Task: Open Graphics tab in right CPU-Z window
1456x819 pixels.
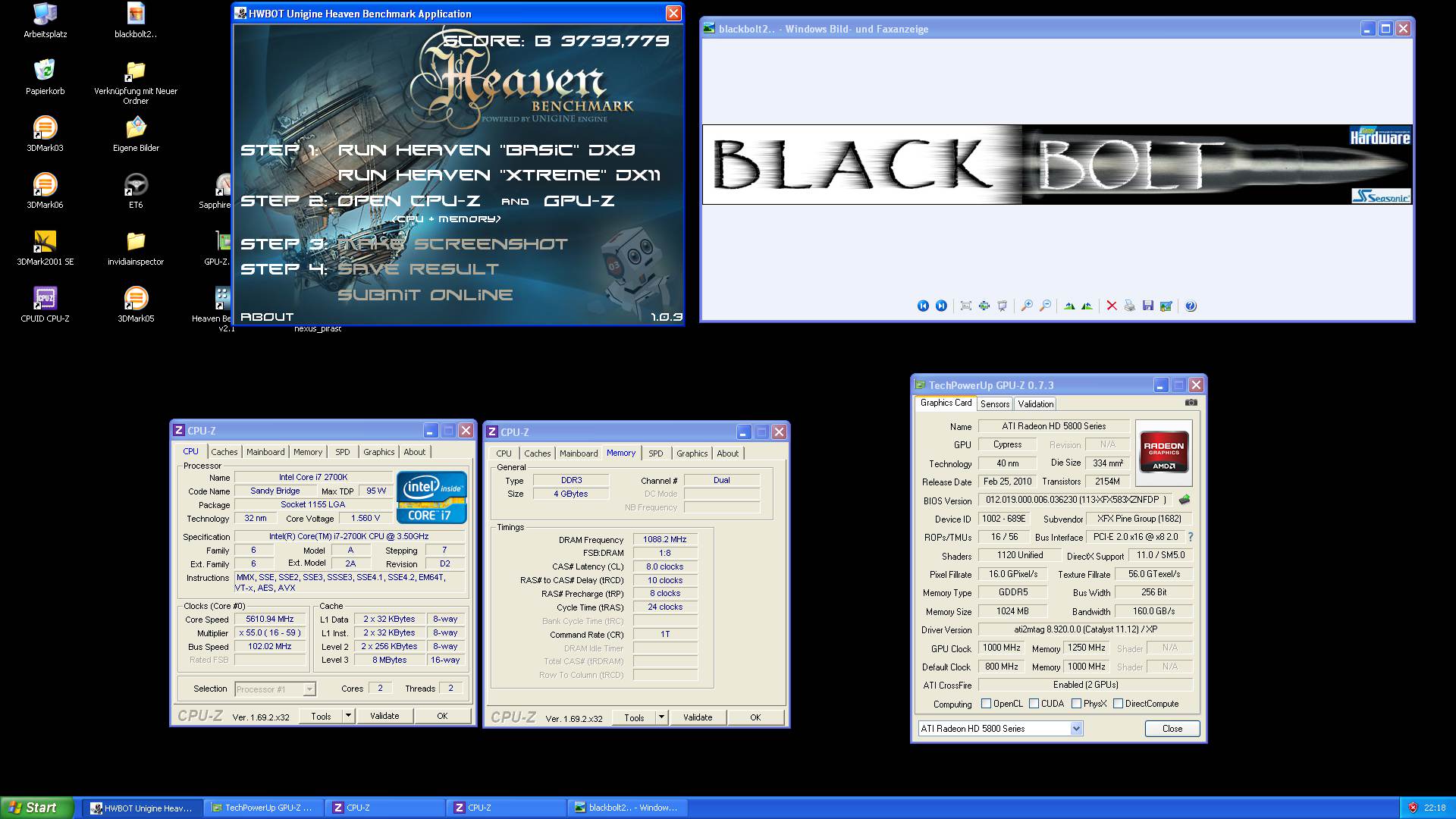Action: coord(692,453)
